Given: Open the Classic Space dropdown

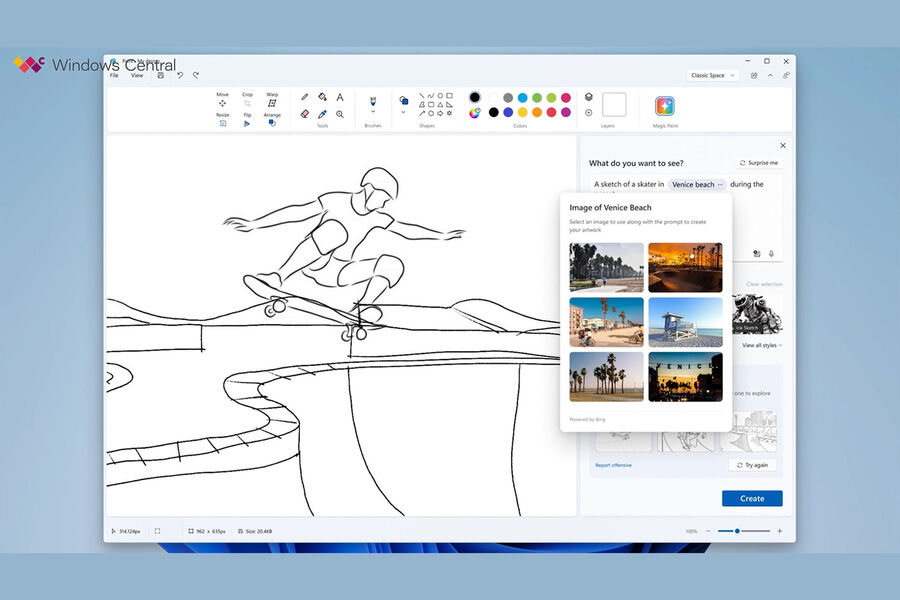Looking at the screenshot, I should coord(713,75).
